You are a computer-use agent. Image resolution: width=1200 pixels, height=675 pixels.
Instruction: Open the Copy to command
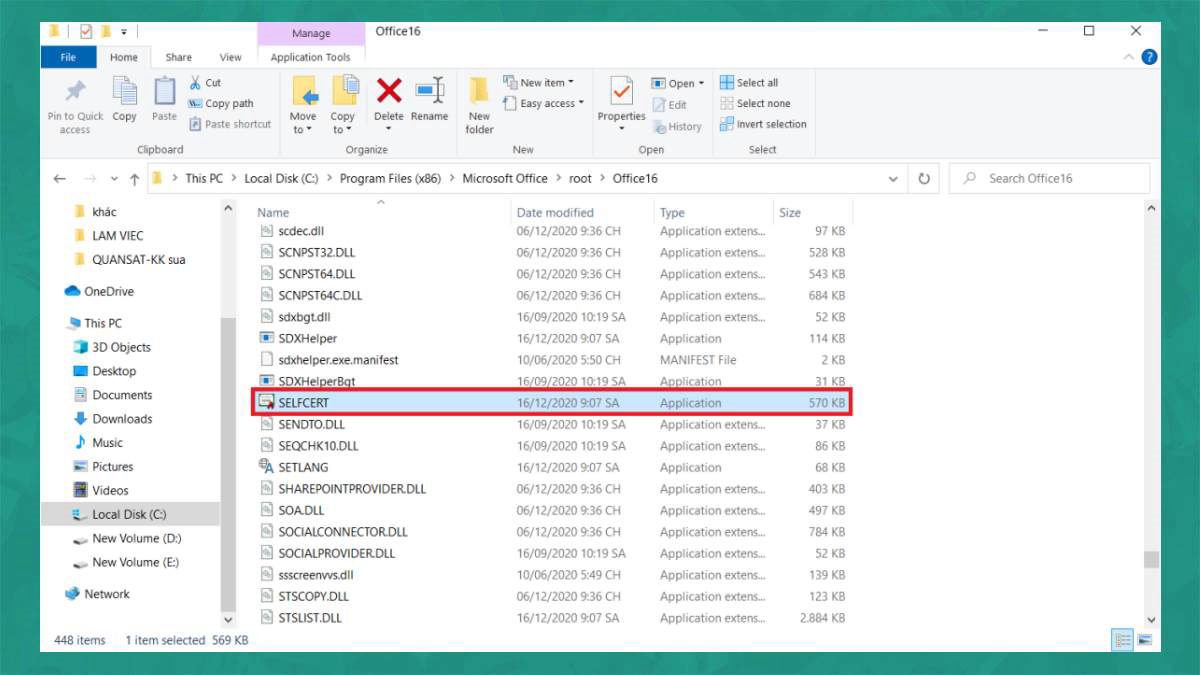343,105
